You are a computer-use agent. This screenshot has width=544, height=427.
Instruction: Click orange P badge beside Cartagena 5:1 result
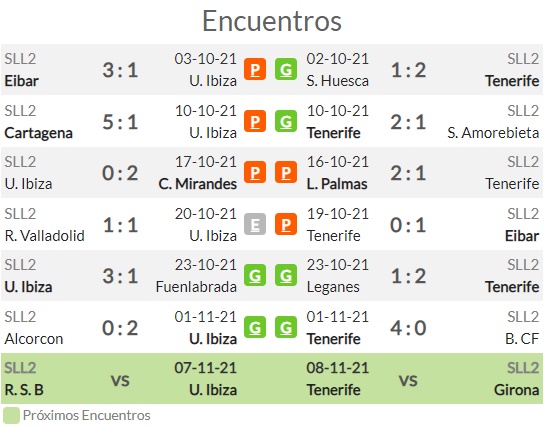[x=255, y=121]
